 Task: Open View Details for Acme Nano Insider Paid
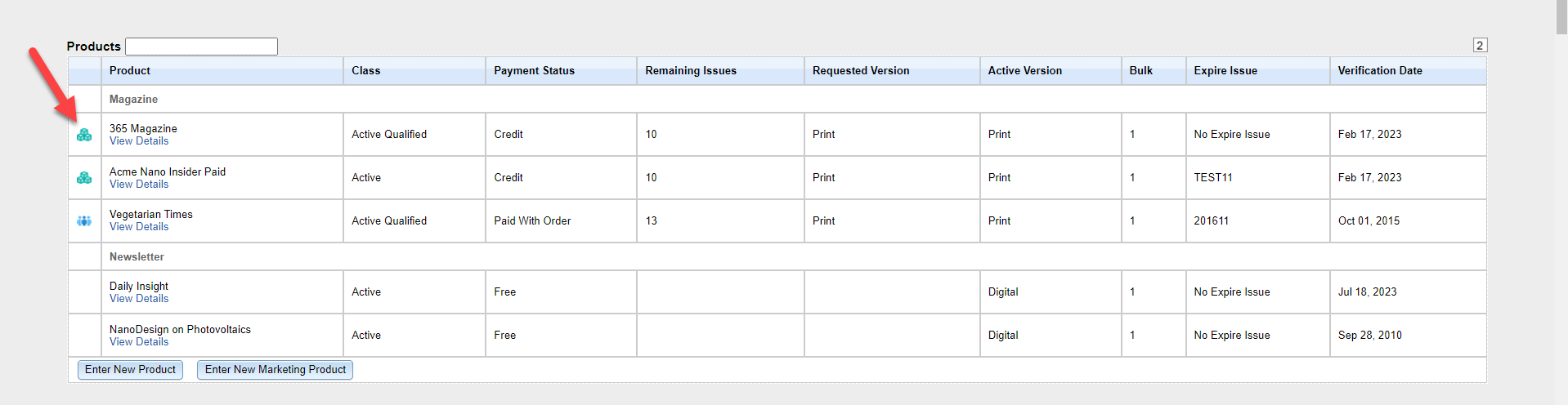click(139, 185)
